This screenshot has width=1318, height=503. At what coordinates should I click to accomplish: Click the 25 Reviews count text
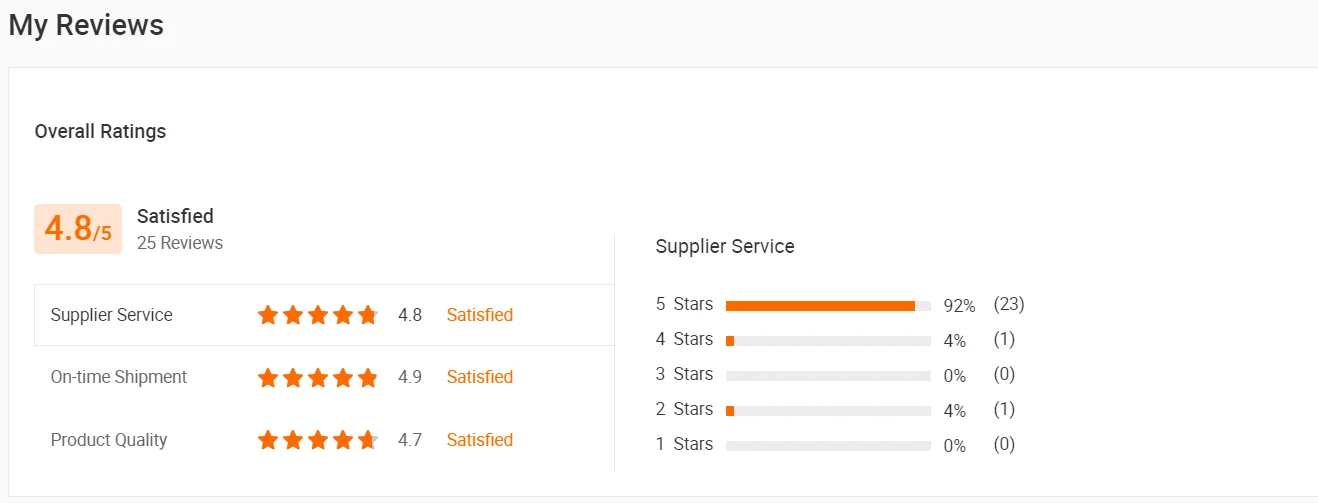[x=180, y=243]
